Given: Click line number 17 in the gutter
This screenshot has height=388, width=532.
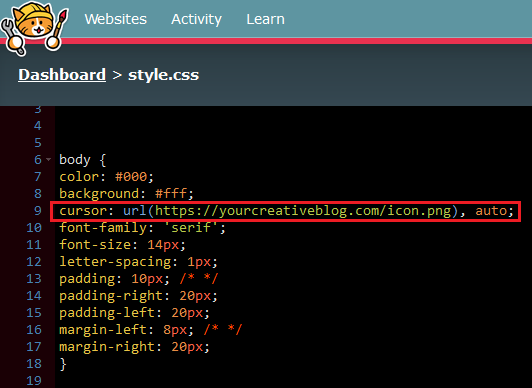Looking at the screenshot, I should click(x=34, y=347).
